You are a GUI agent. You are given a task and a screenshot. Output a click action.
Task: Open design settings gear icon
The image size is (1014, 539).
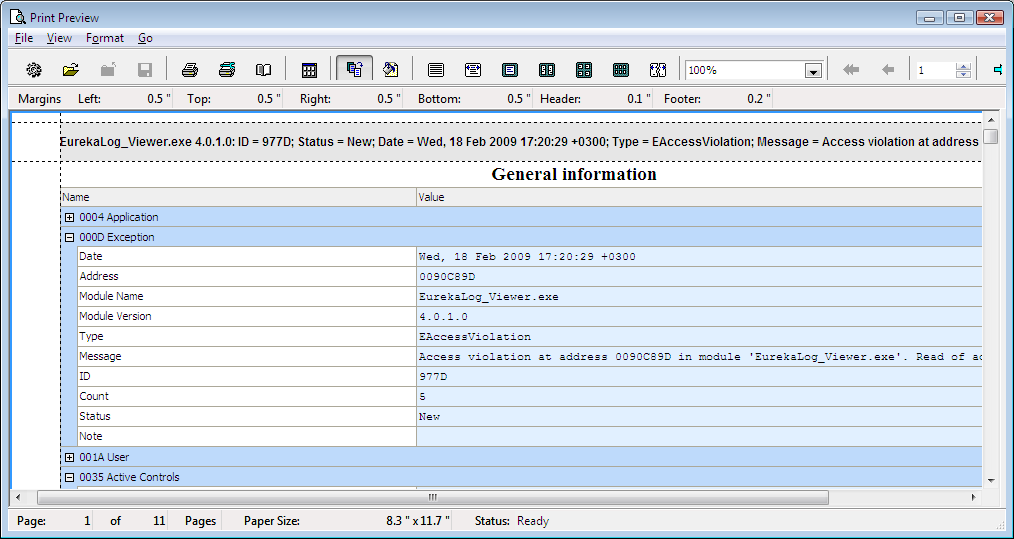34,70
